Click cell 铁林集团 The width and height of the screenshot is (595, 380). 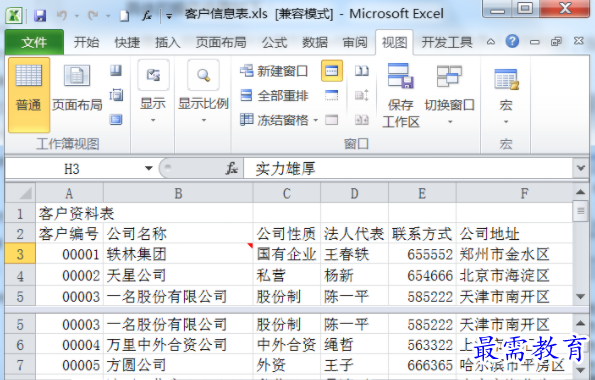pos(178,254)
